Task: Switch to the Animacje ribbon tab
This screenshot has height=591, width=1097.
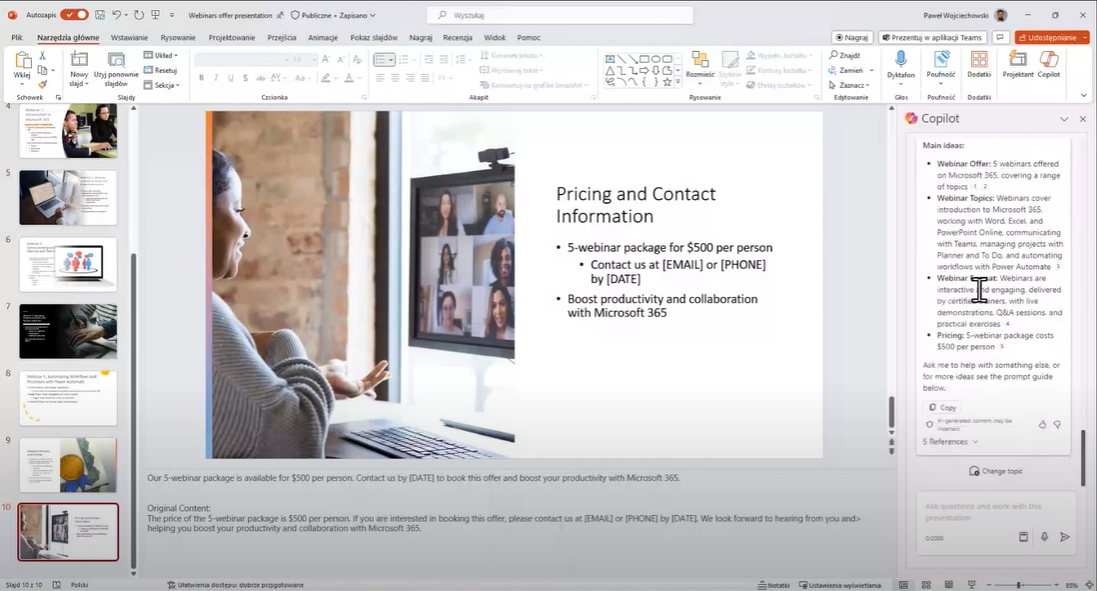Action: pos(323,38)
